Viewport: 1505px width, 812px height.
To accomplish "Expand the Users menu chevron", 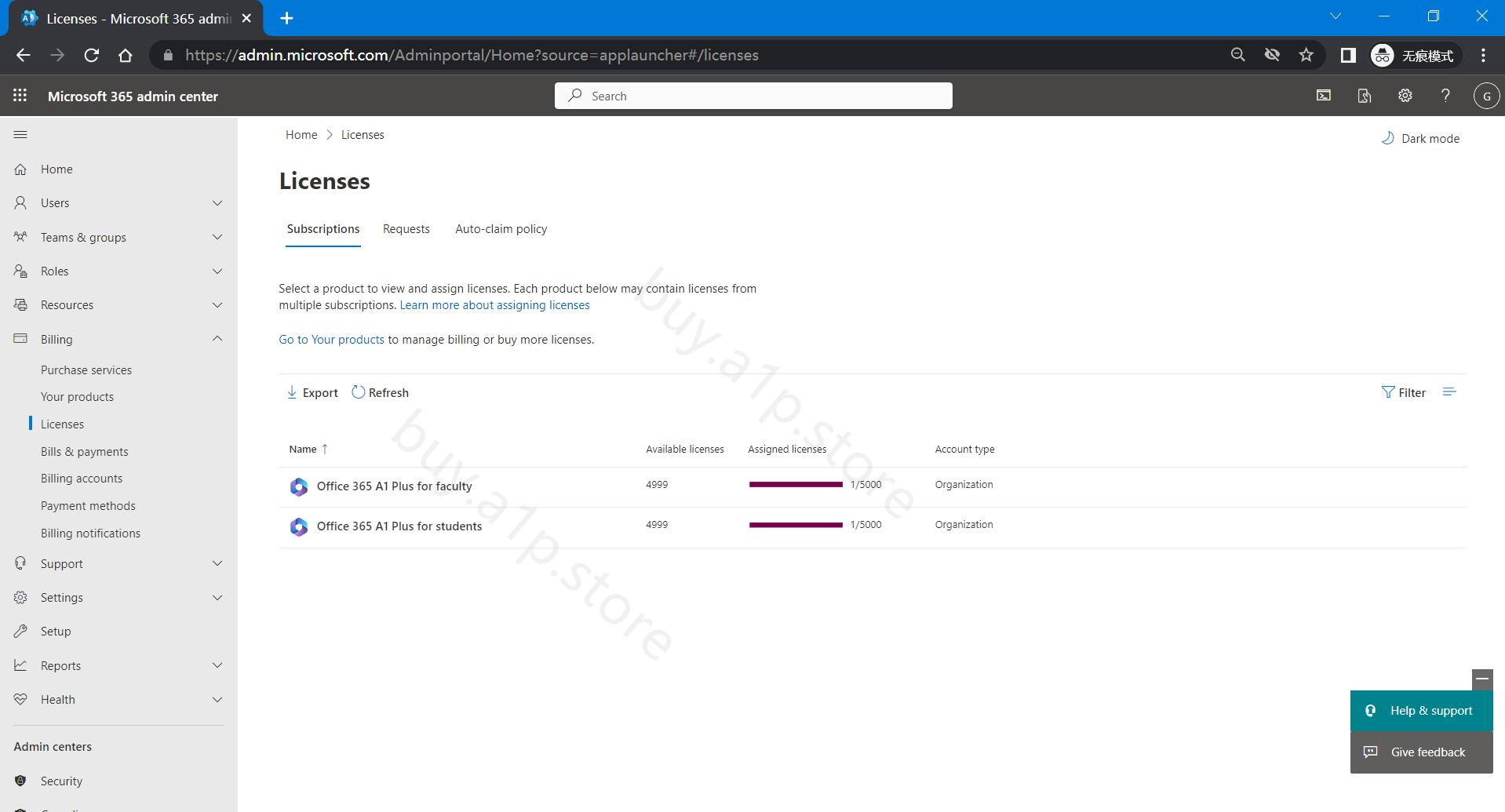I will click(x=217, y=203).
